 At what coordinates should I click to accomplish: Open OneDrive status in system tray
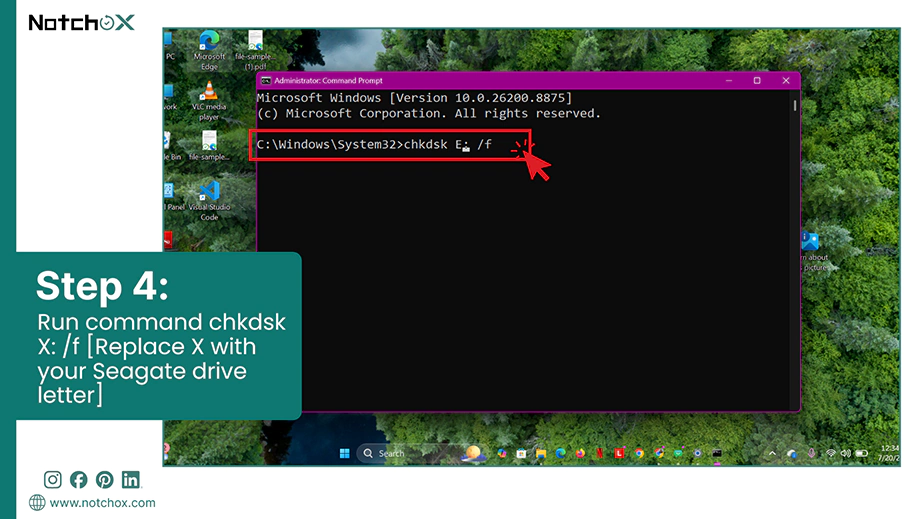[x=792, y=454]
